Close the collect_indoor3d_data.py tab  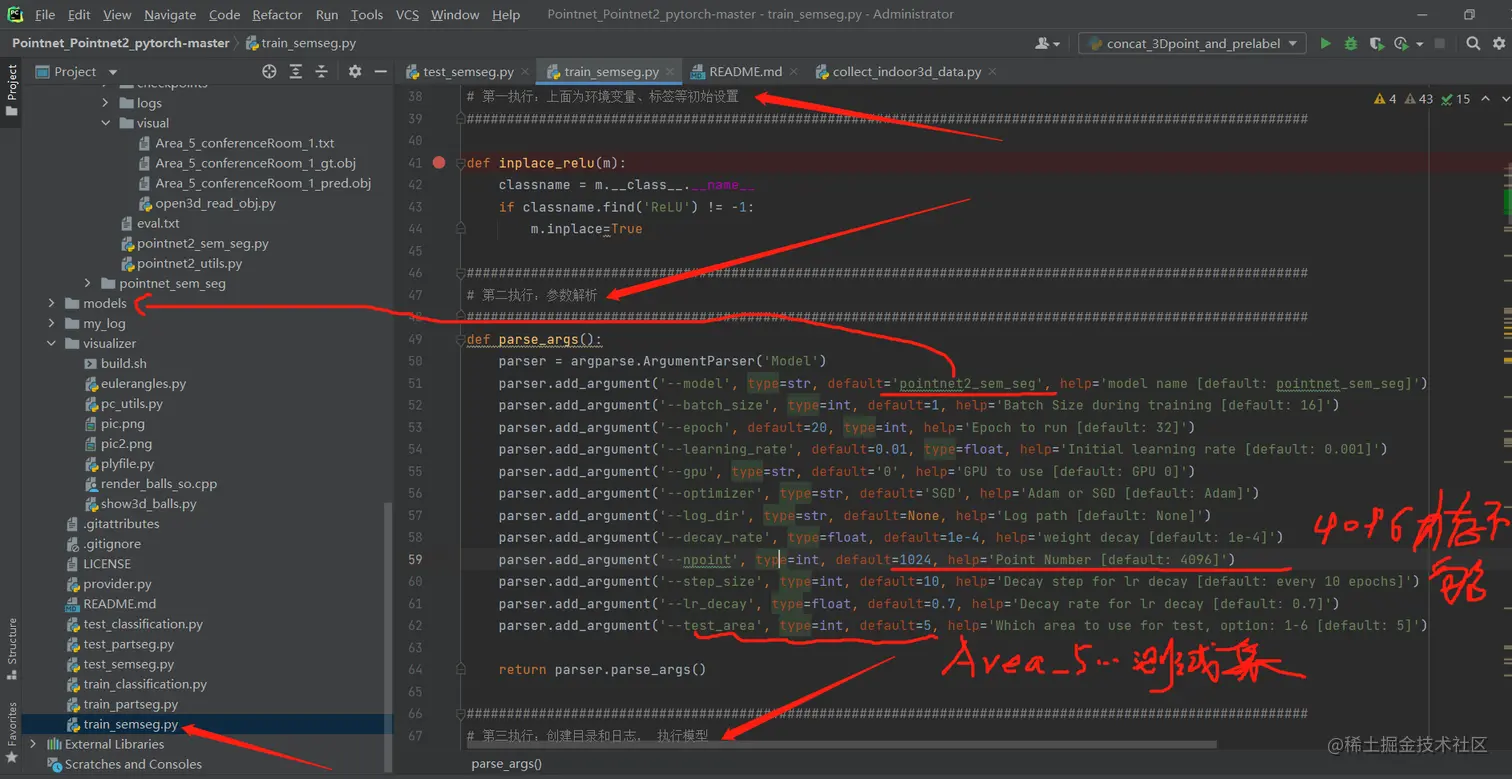[993, 72]
